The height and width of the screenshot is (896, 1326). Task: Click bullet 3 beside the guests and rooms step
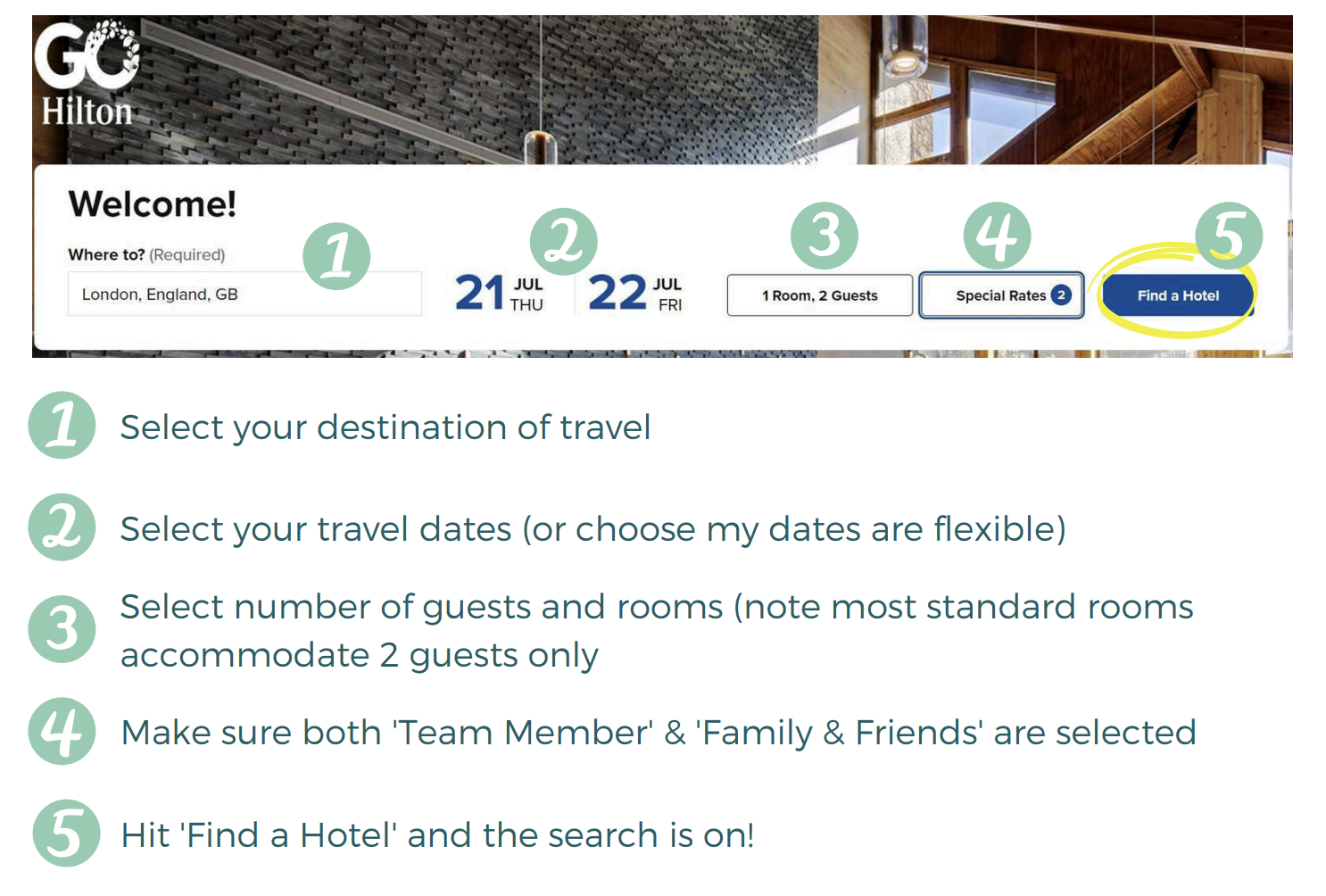click(x=62, y=629)
